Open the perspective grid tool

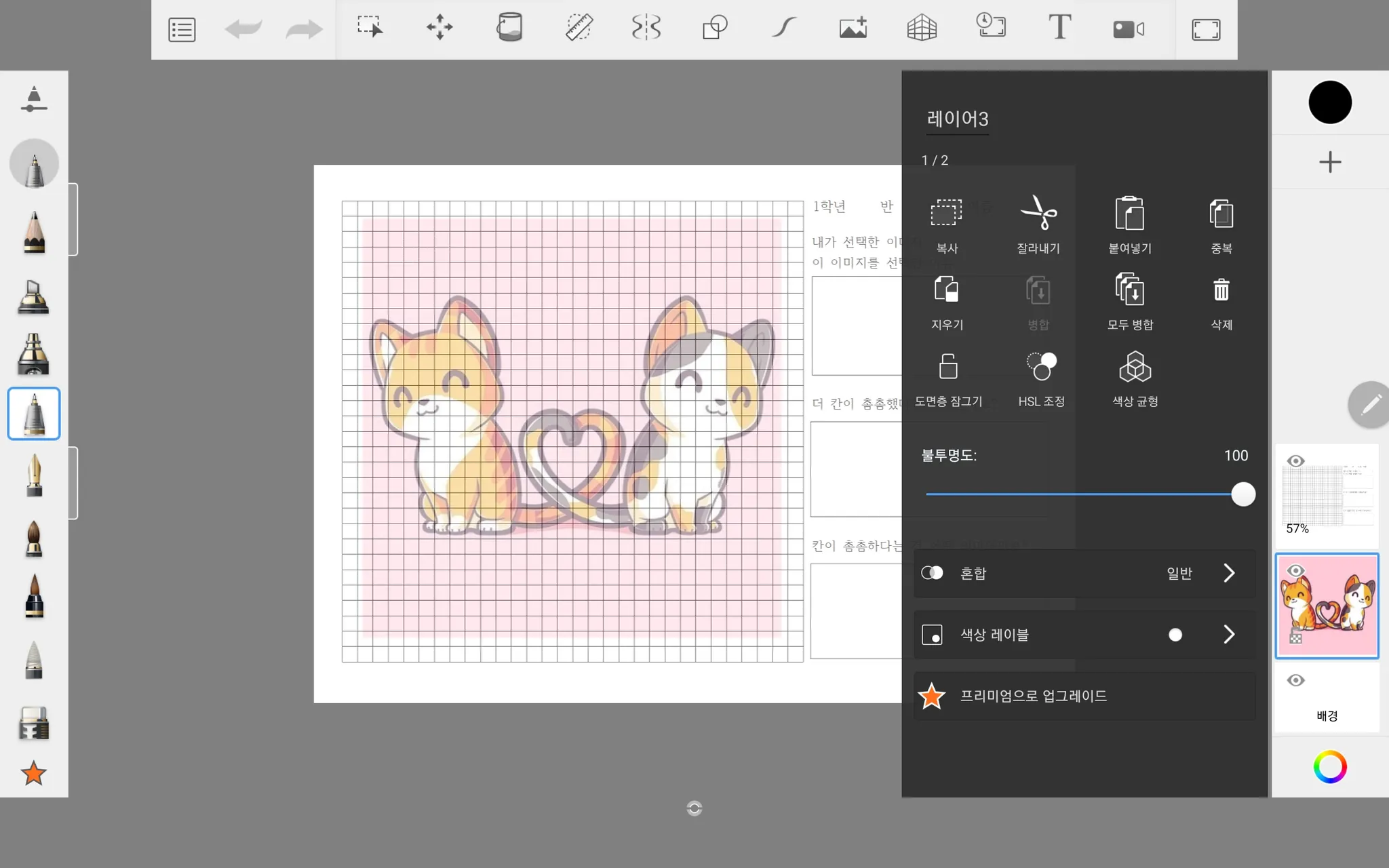click(922, 28)
